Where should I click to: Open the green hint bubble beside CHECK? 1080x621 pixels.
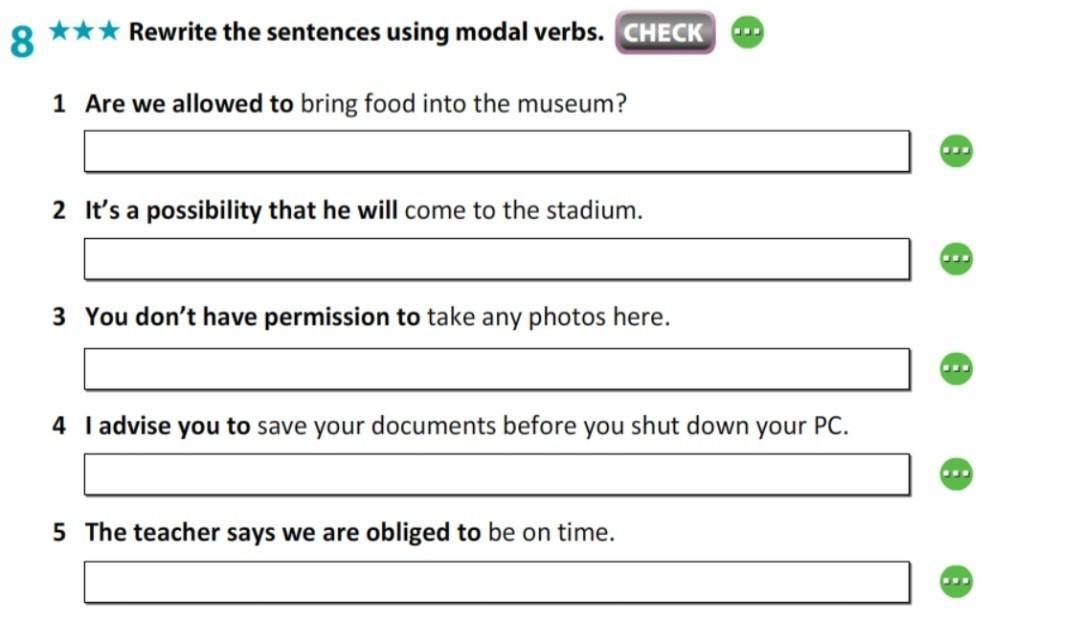(x=747, y=32)
